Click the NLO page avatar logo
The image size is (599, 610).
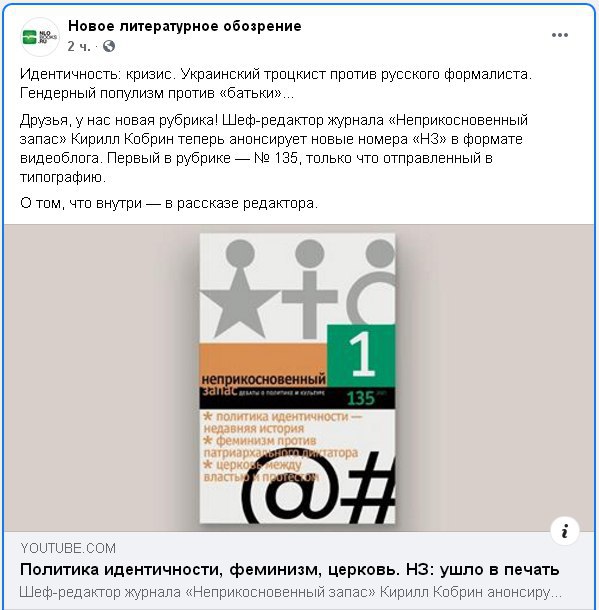coord(39,37)
